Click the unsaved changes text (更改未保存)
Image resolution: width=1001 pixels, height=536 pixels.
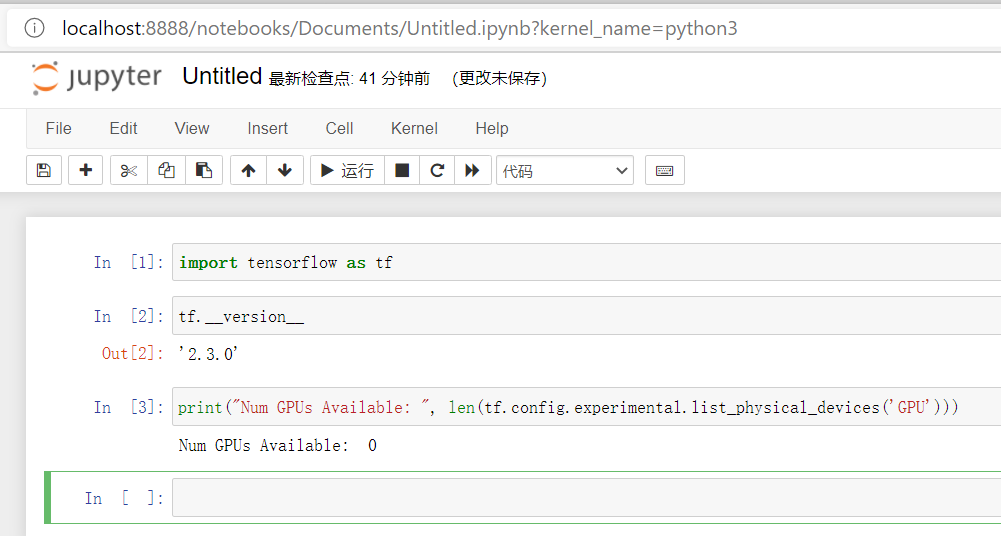[499, 78]
